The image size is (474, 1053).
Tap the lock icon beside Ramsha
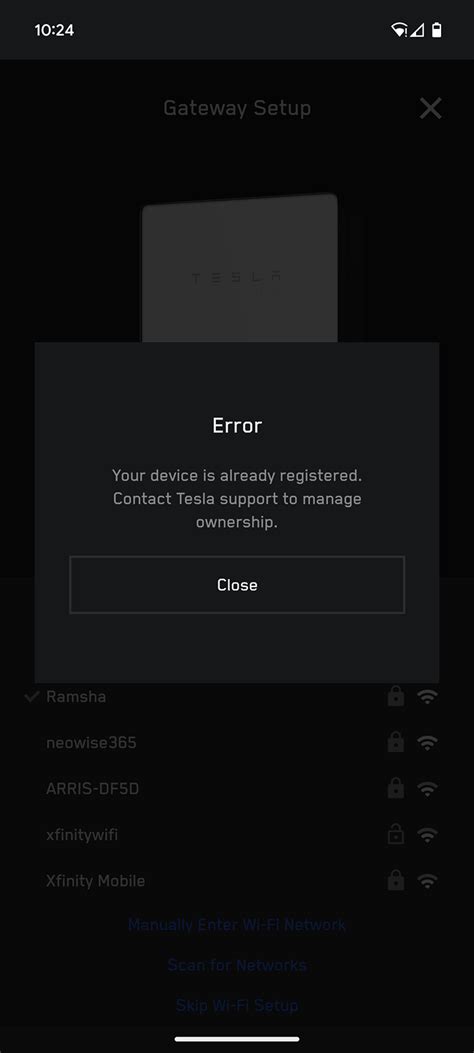(396, 696)
